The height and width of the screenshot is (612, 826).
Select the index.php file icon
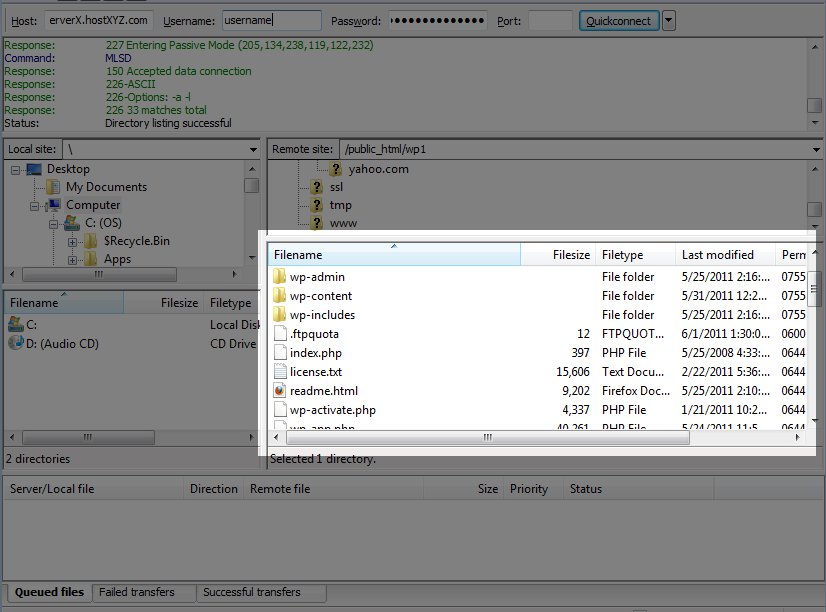[280, 353]
